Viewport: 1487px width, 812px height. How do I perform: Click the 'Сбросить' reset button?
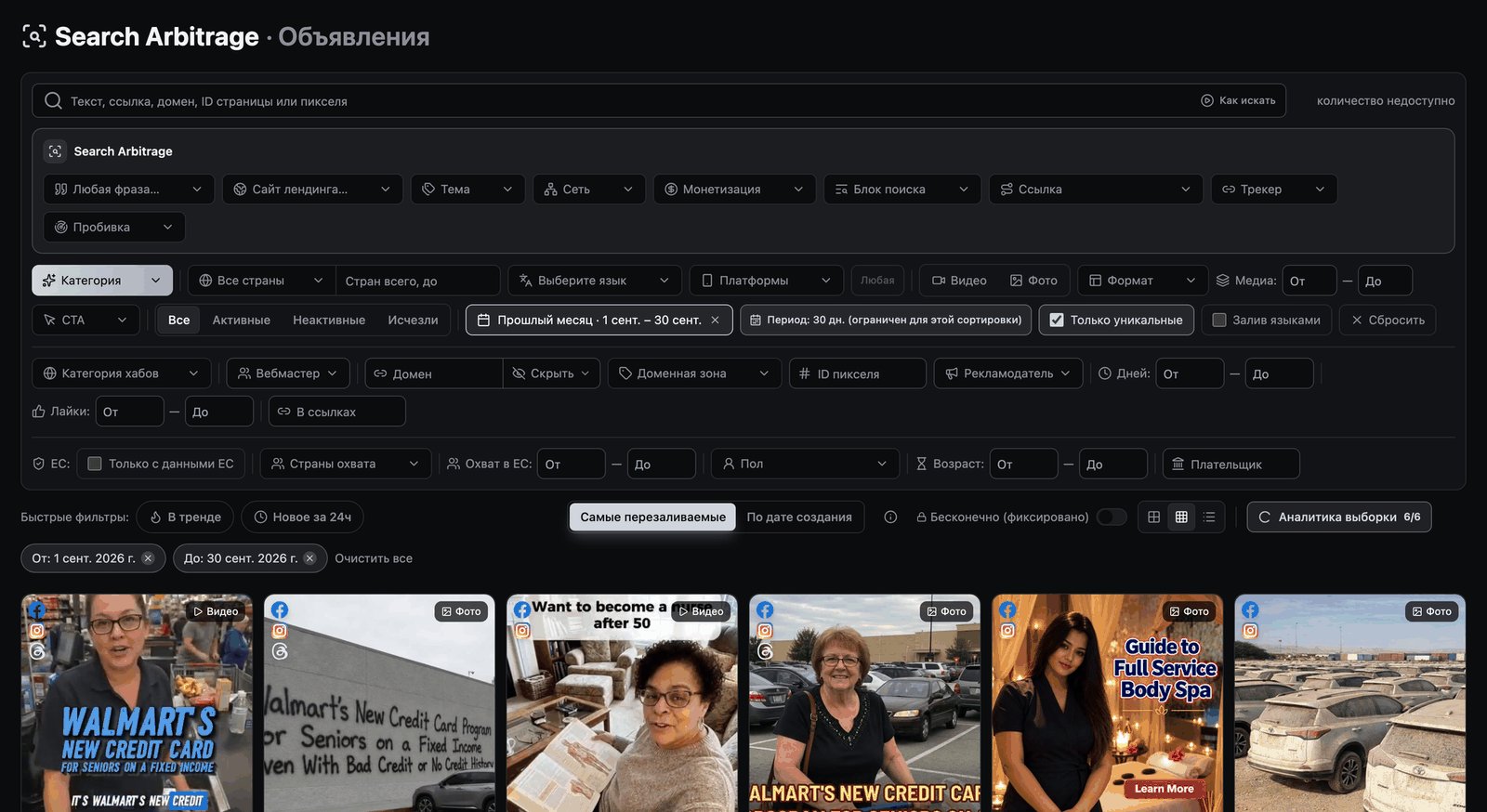(x=1388, y=321)
